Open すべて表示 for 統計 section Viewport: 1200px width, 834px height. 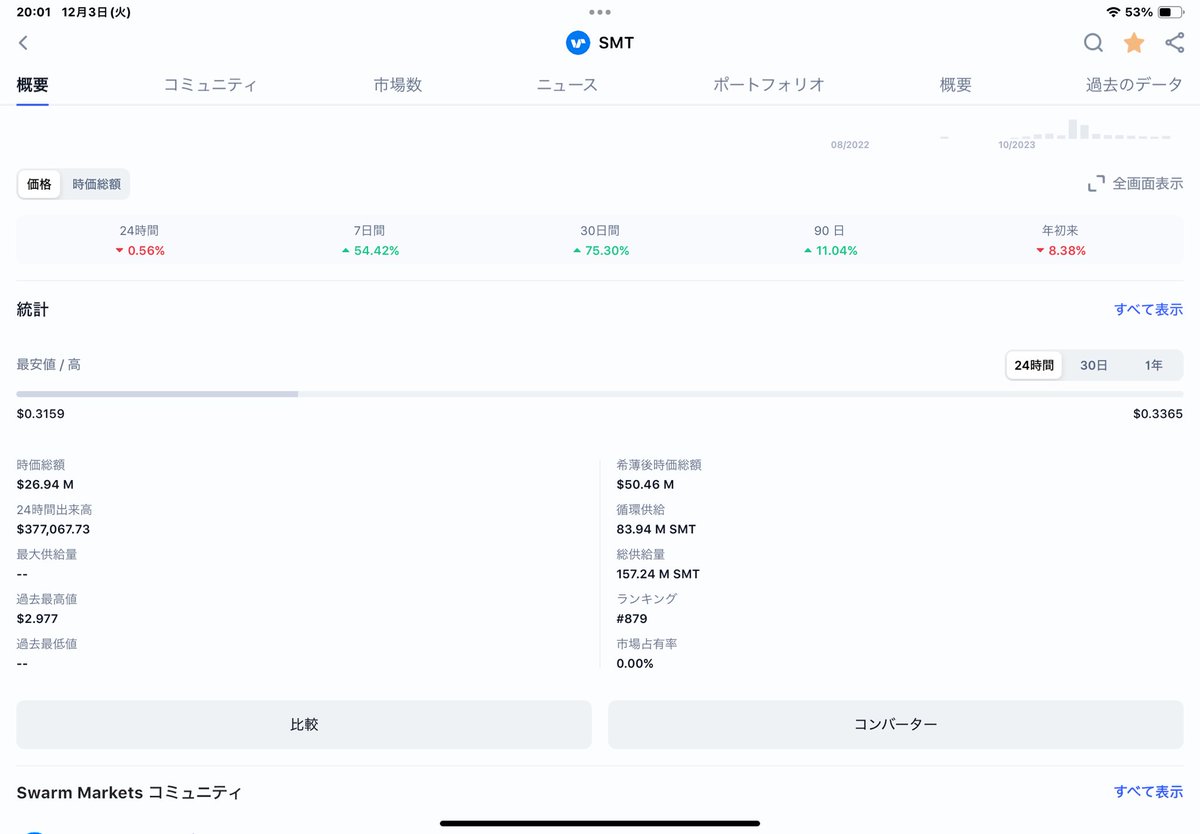[x=1149, y=310]
